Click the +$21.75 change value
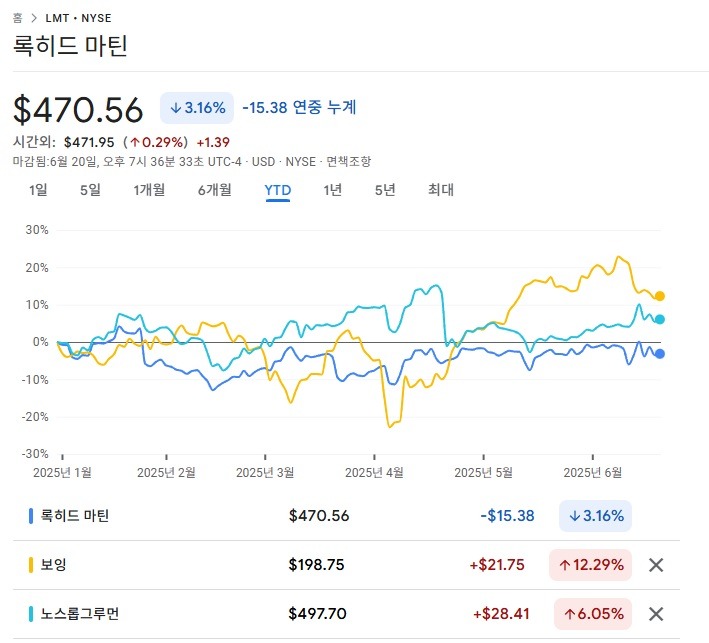 [x=497, y=565]
